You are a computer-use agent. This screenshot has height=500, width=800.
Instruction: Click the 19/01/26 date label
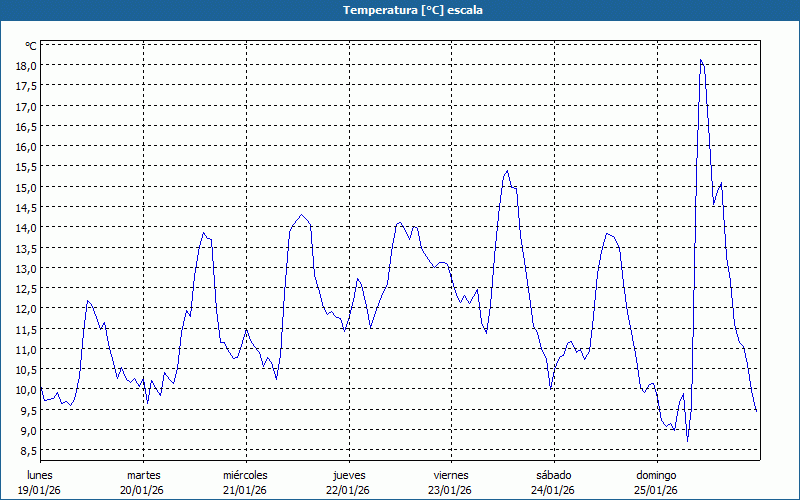click(40, 490)
